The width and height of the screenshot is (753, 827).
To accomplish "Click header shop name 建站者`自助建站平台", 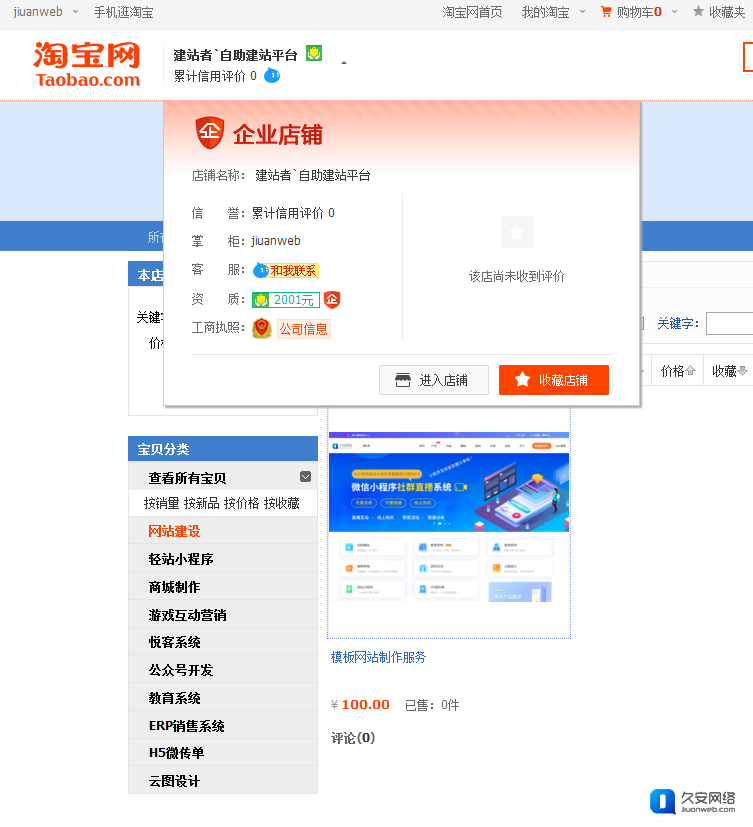I will click(x=235, y=55).
